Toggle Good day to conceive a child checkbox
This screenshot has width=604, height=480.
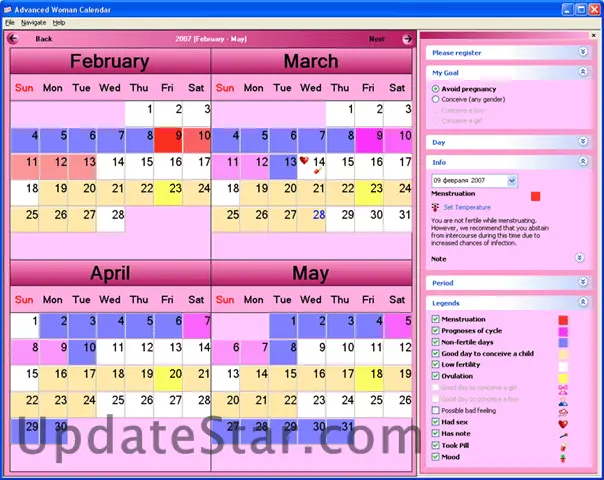[x=435, y=353]
